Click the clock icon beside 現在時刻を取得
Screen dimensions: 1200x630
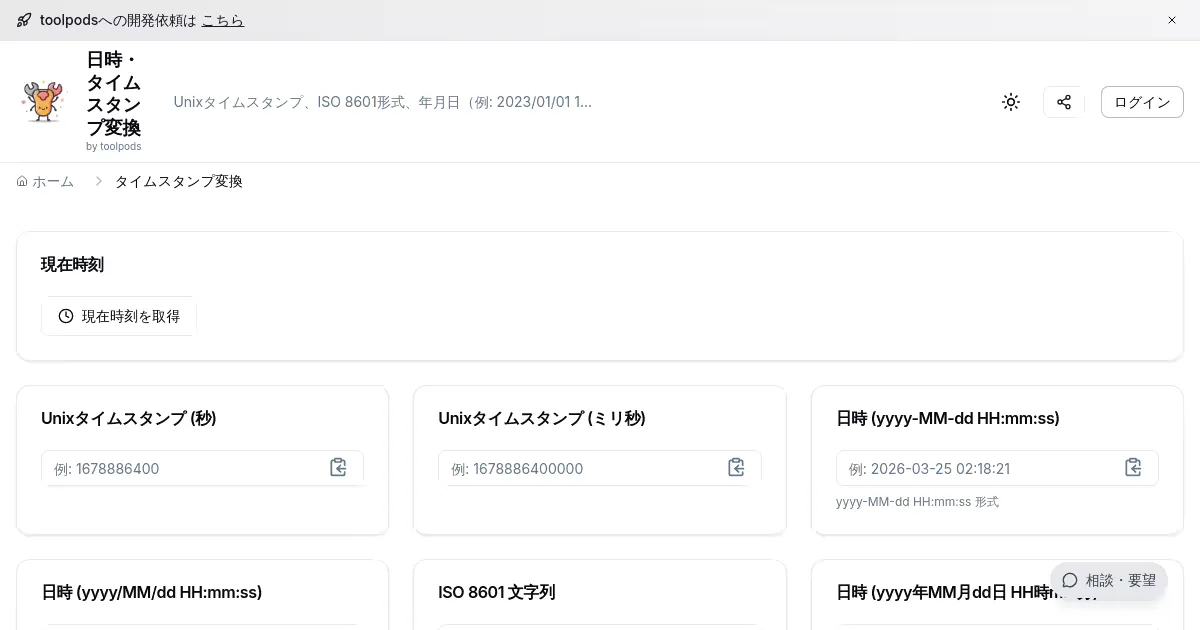click(66, 316)
